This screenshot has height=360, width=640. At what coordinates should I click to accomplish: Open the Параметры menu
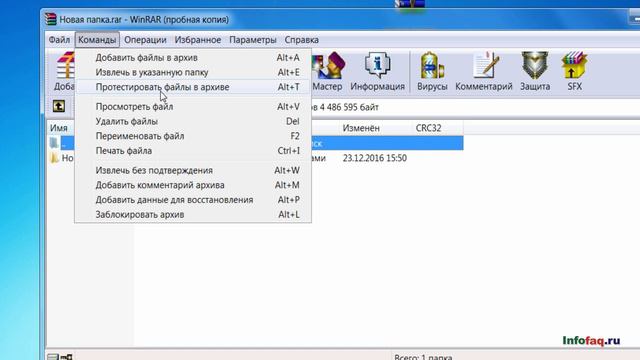[253, 40]
